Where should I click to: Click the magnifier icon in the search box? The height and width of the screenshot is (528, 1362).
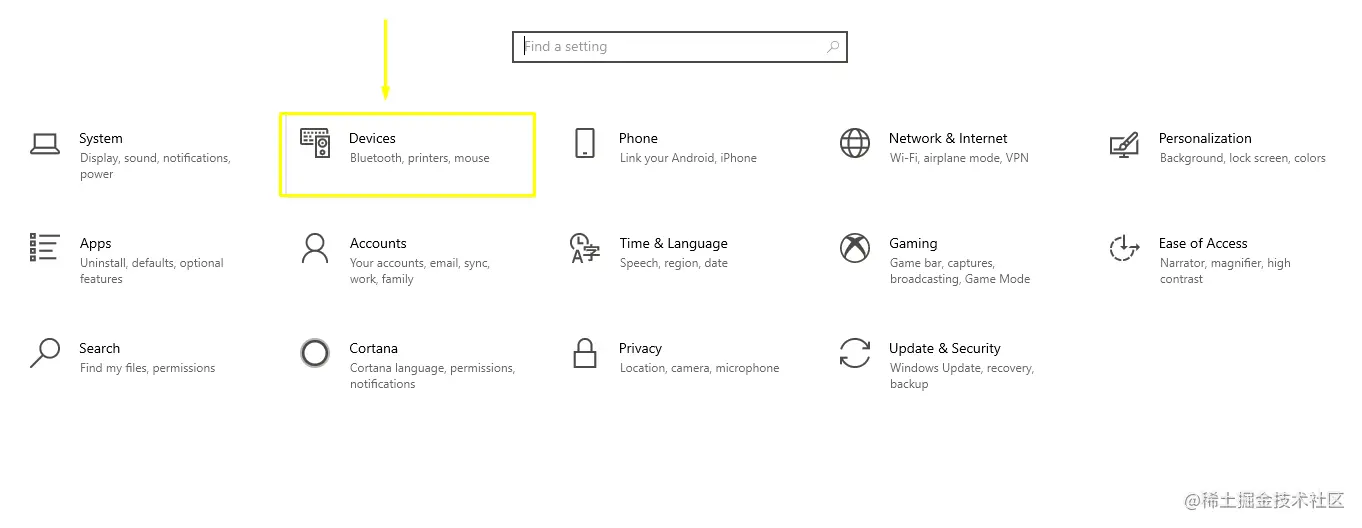833,47
